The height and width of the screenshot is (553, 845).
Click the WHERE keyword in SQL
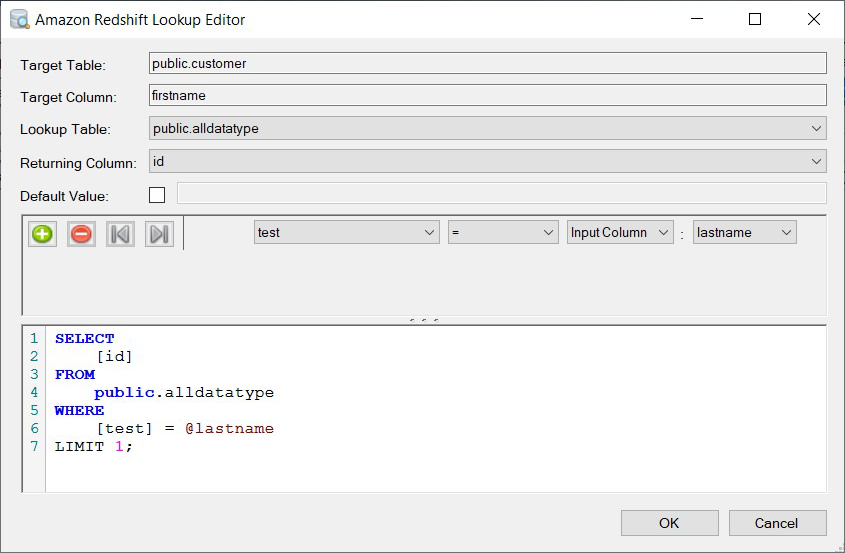click(x=79, y=410)
